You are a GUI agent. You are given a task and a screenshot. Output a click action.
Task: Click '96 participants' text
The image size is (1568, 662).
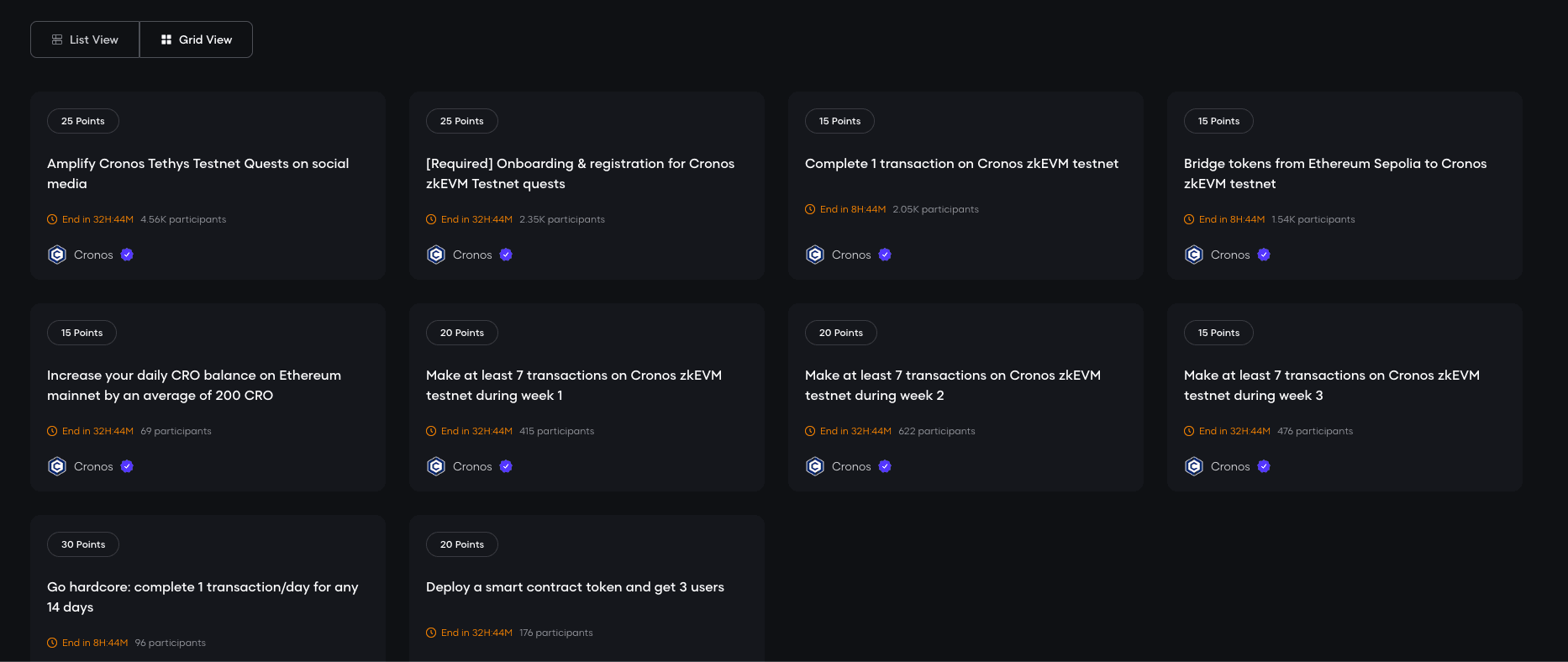[x=171, y=643]
